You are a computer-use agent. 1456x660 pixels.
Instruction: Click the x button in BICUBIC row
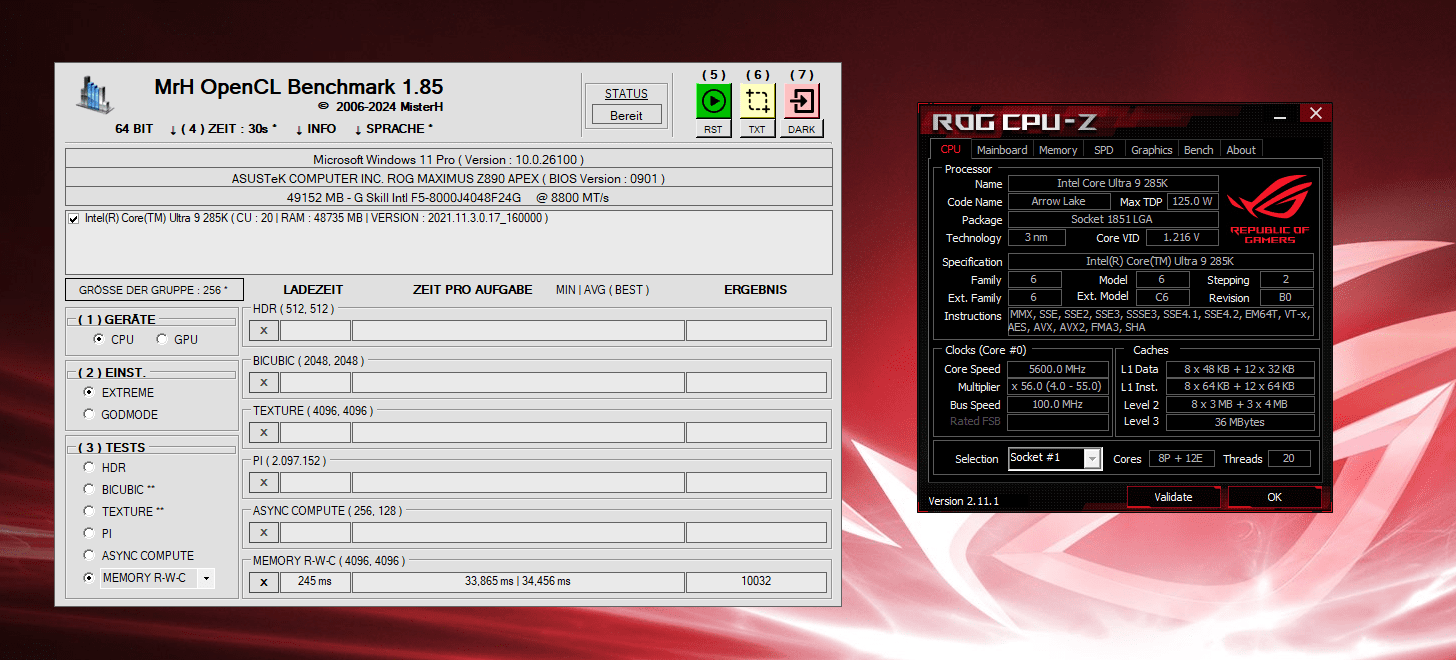(264, 382)
